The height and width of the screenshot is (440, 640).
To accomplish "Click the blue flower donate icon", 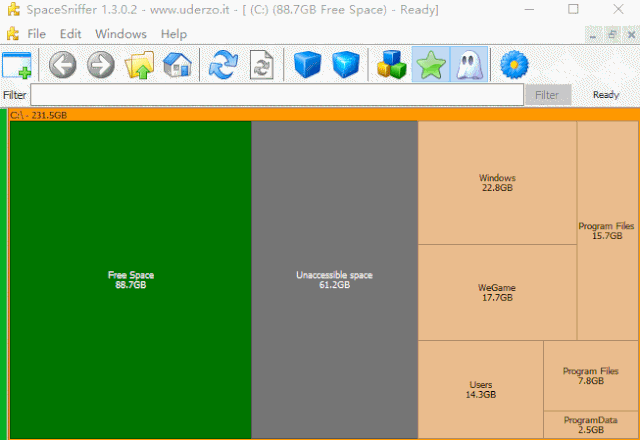I will tap(514, 66).
